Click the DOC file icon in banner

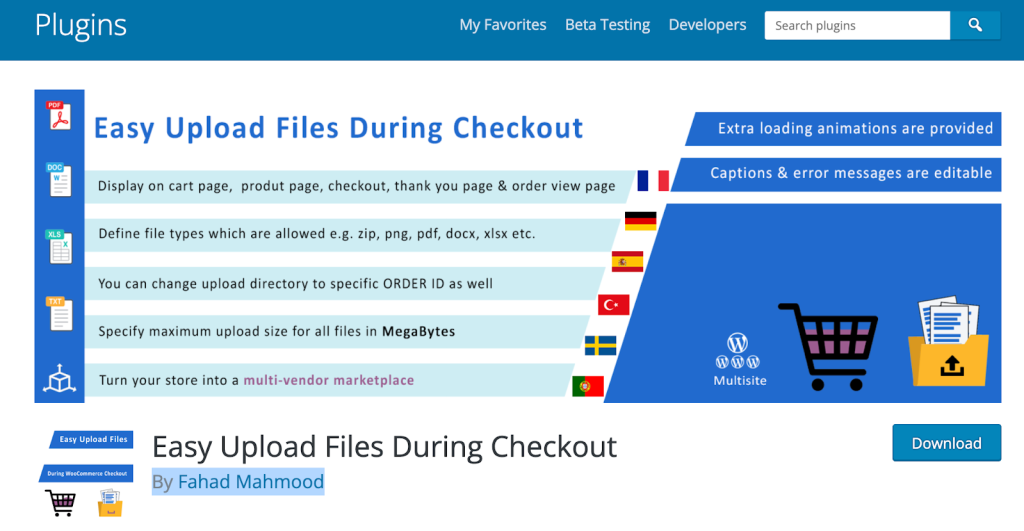point(59,180)
